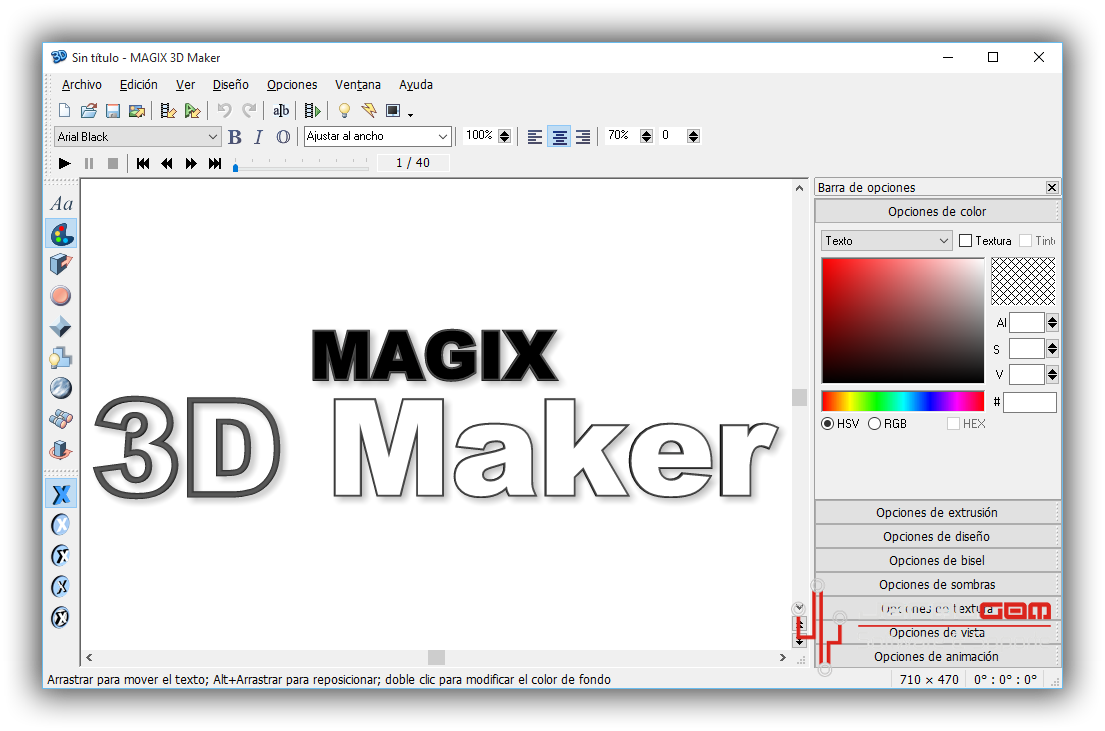Jump to the last frame
This screenshot has height=731, width=1105.
215,164
